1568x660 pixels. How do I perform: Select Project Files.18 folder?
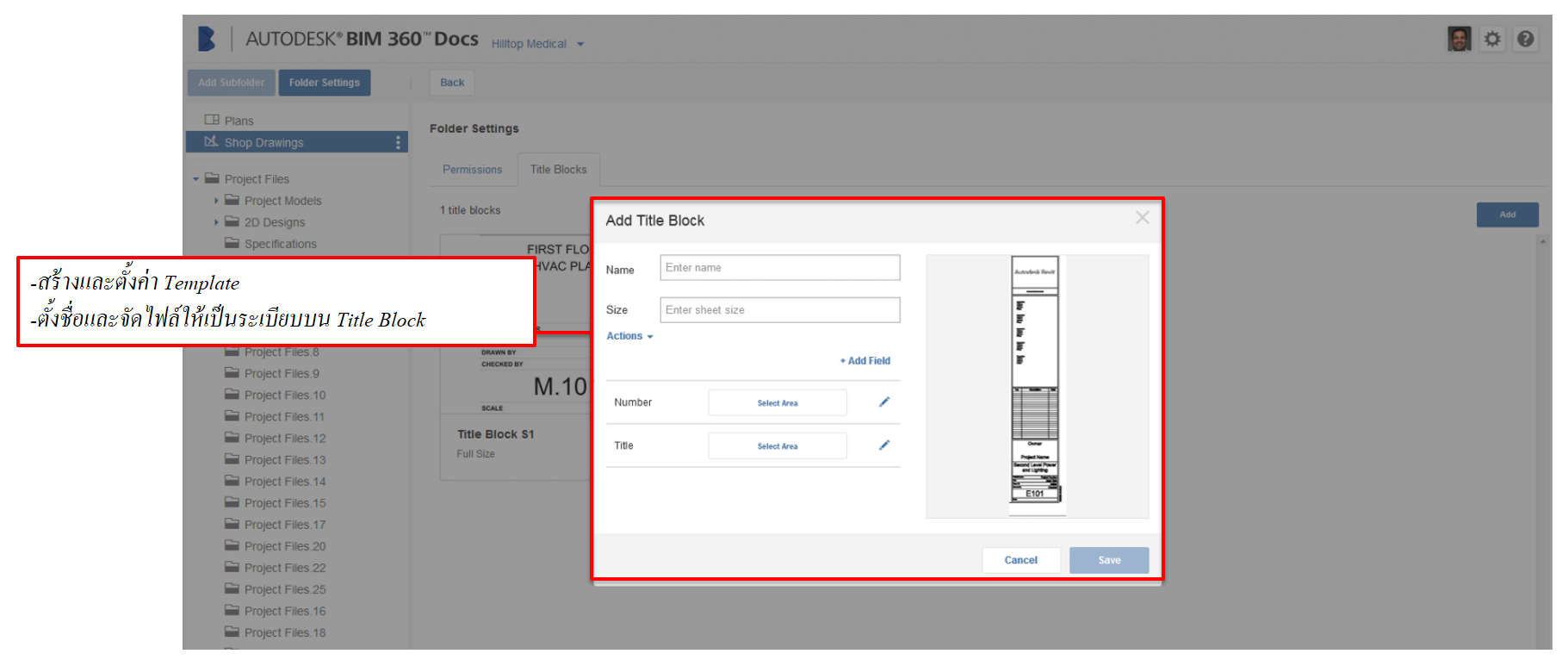(285, 632)
